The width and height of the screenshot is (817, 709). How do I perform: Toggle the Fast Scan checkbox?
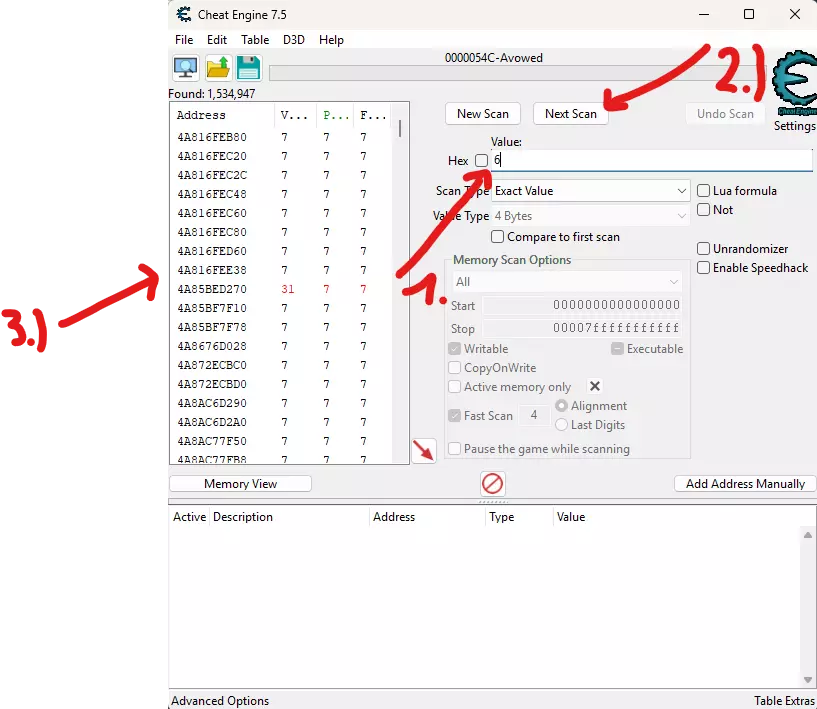pos(454,415)
